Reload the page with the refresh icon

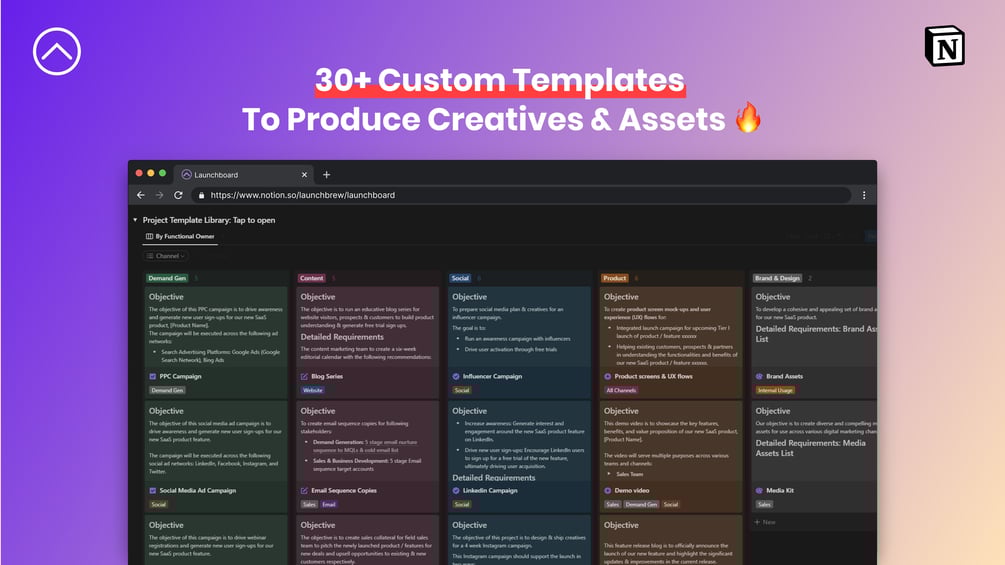tap(178, 195)
